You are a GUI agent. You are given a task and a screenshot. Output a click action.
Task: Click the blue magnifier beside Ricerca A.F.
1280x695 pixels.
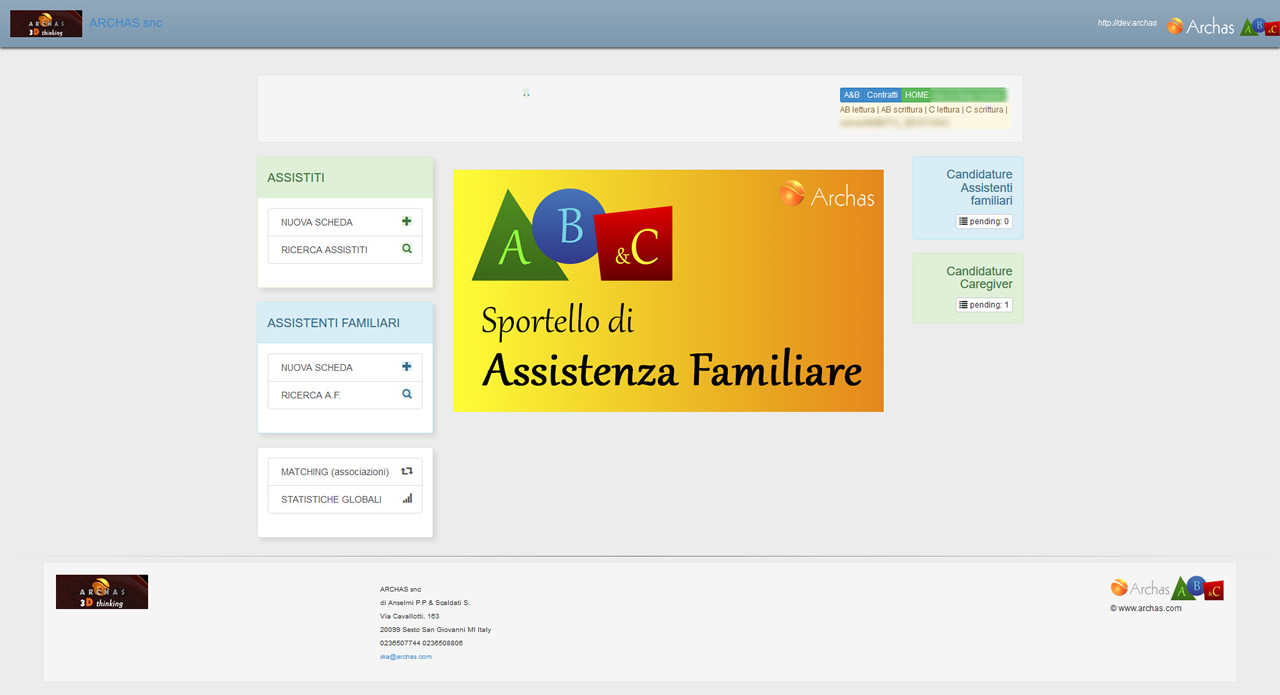tap(407, 395)
